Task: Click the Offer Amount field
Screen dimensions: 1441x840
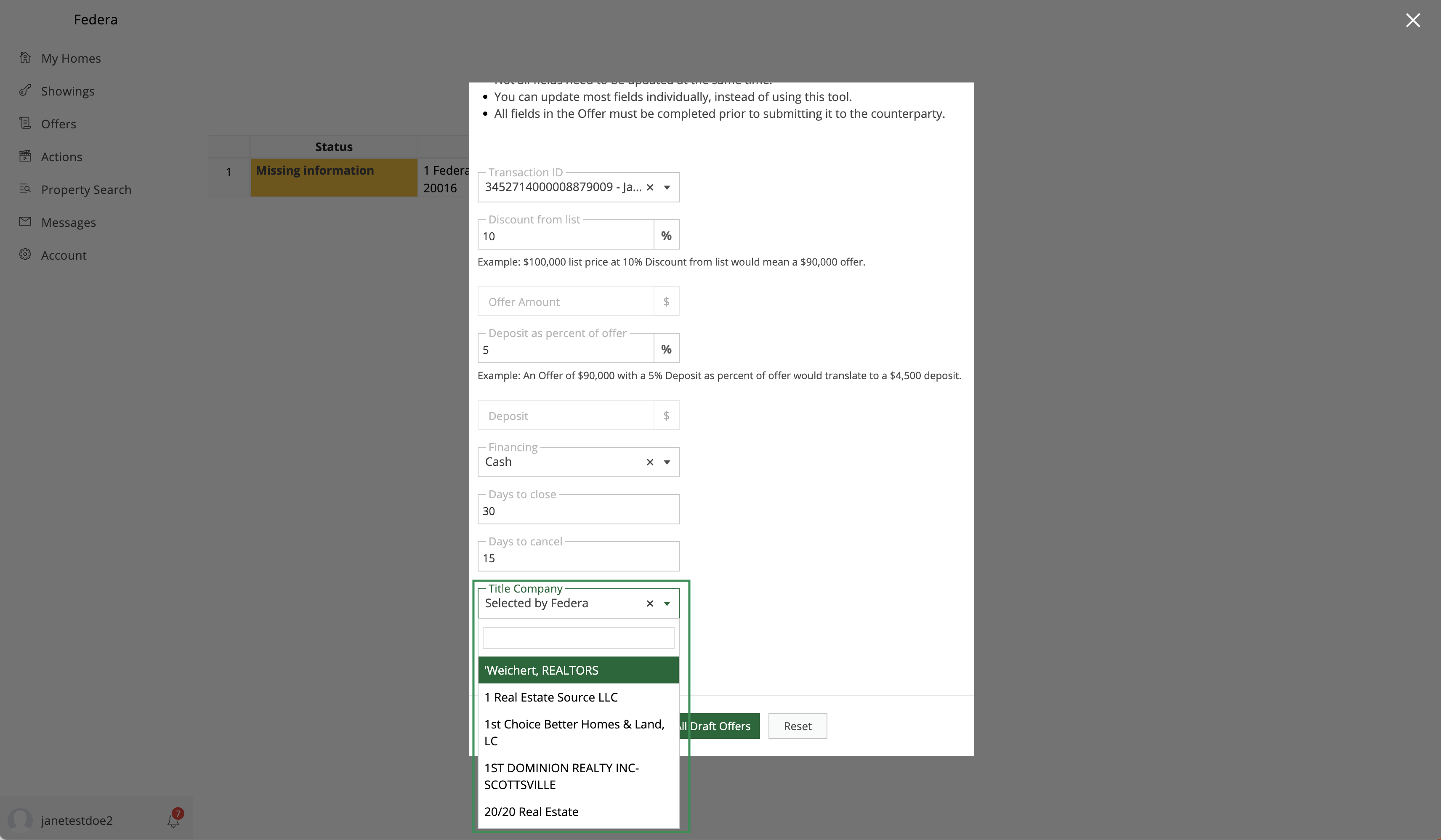Action: click(x=566, y=301)
